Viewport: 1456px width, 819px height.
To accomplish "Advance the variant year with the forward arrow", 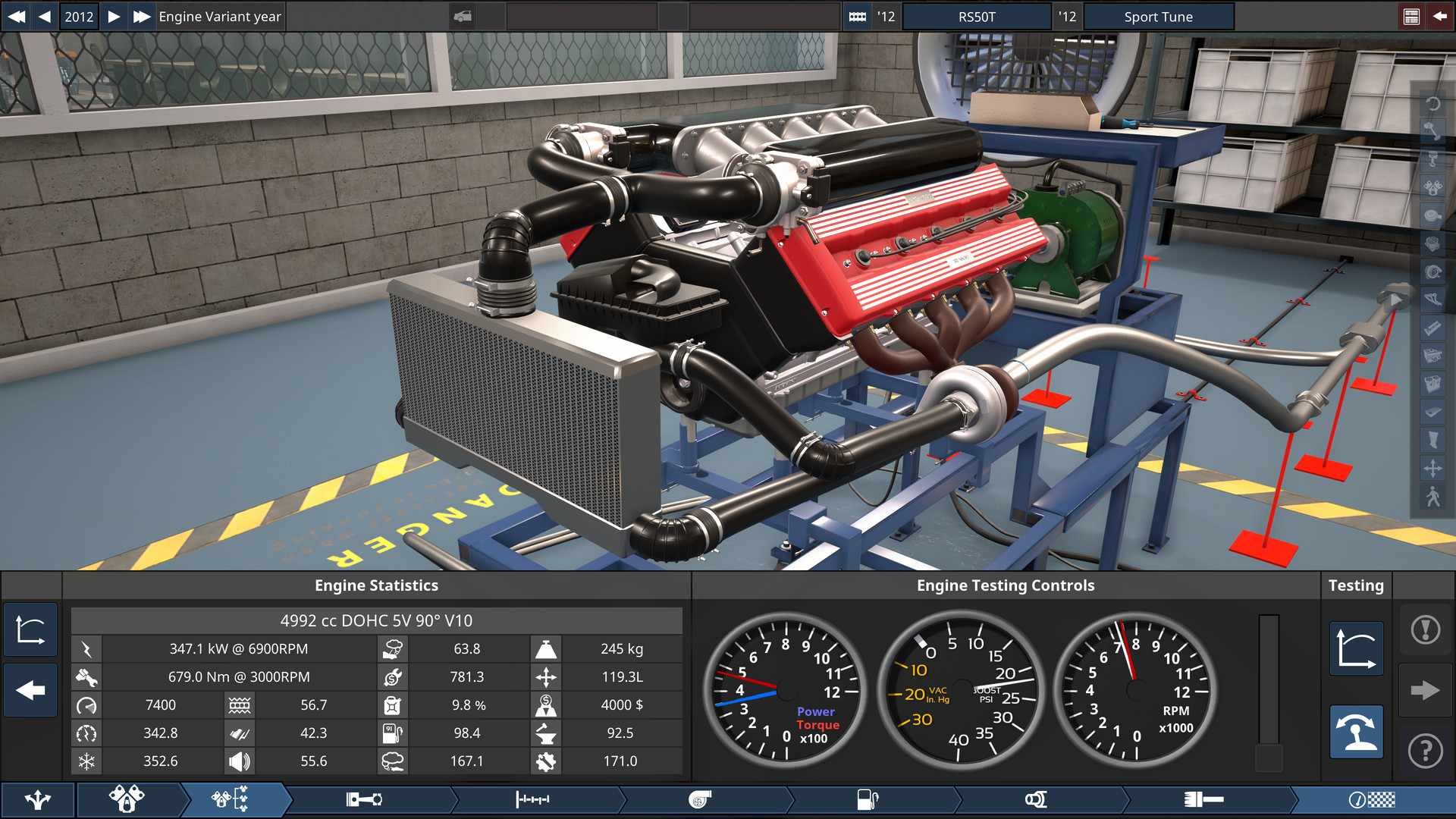I will 114,16.
